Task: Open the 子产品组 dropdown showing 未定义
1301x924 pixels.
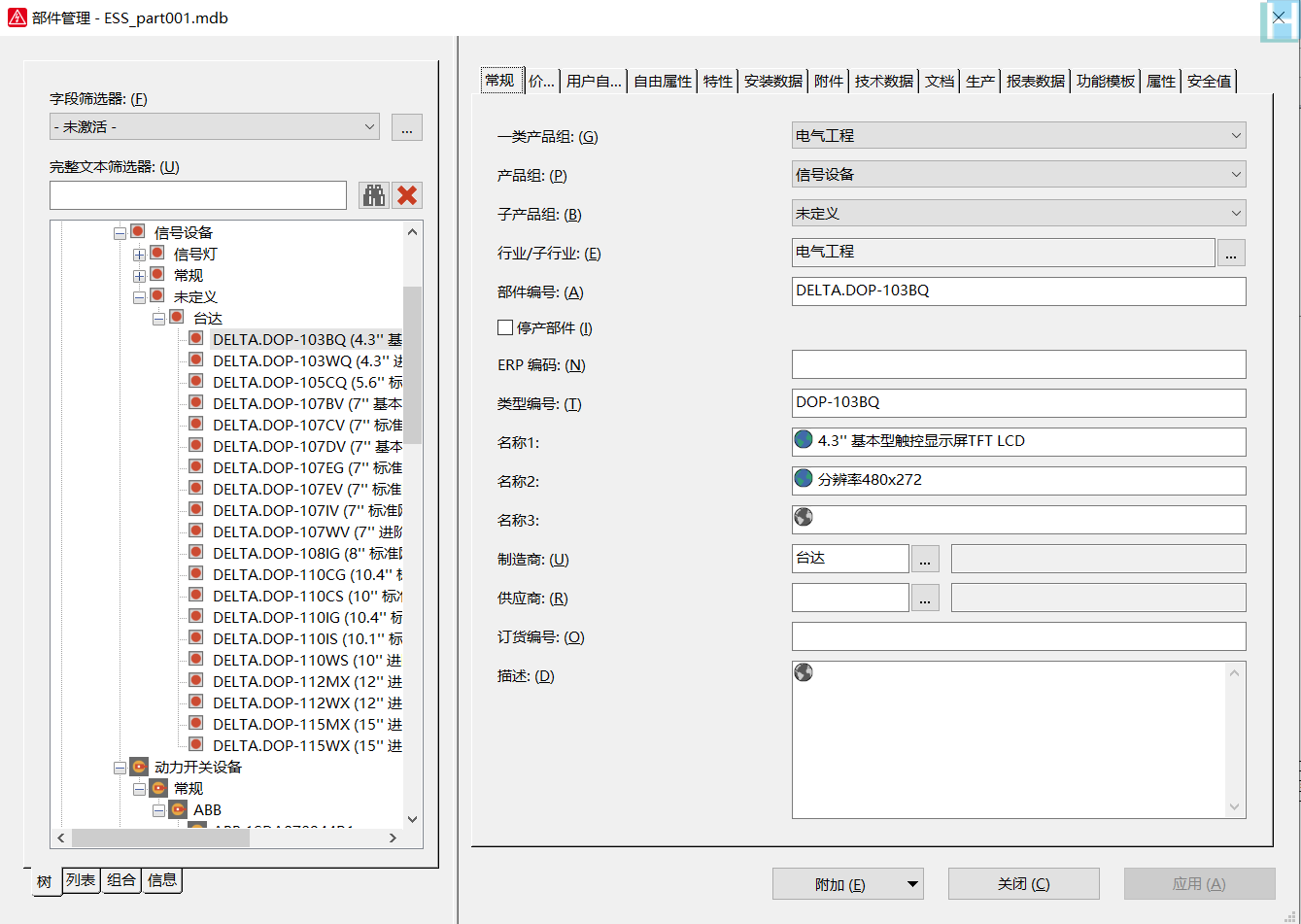Action: 1019,214
